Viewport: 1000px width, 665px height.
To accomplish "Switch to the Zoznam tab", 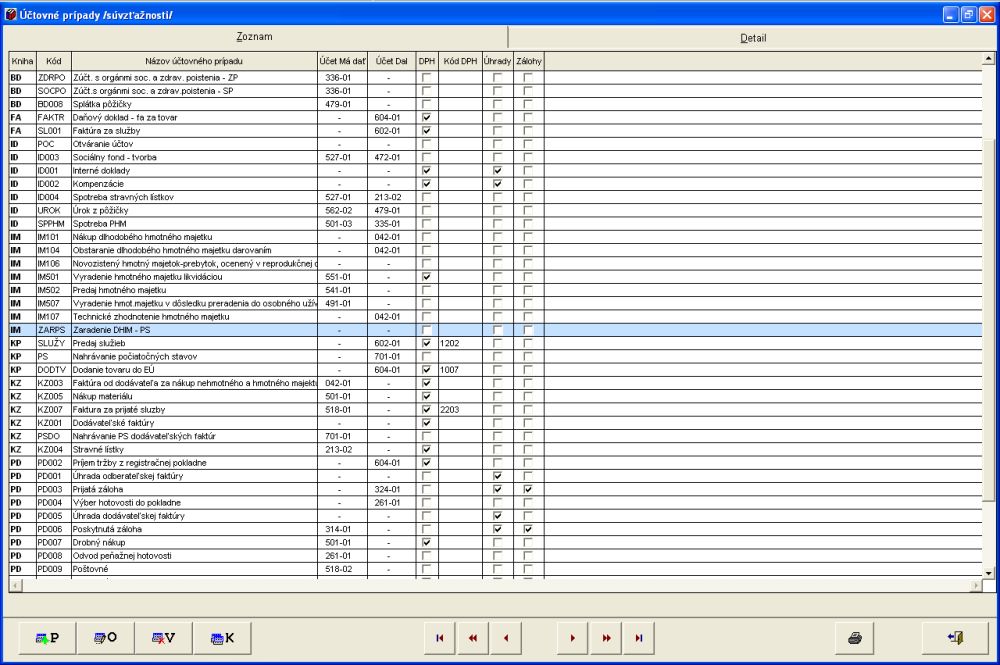I will pyautogui.click(x=254, y=36).
